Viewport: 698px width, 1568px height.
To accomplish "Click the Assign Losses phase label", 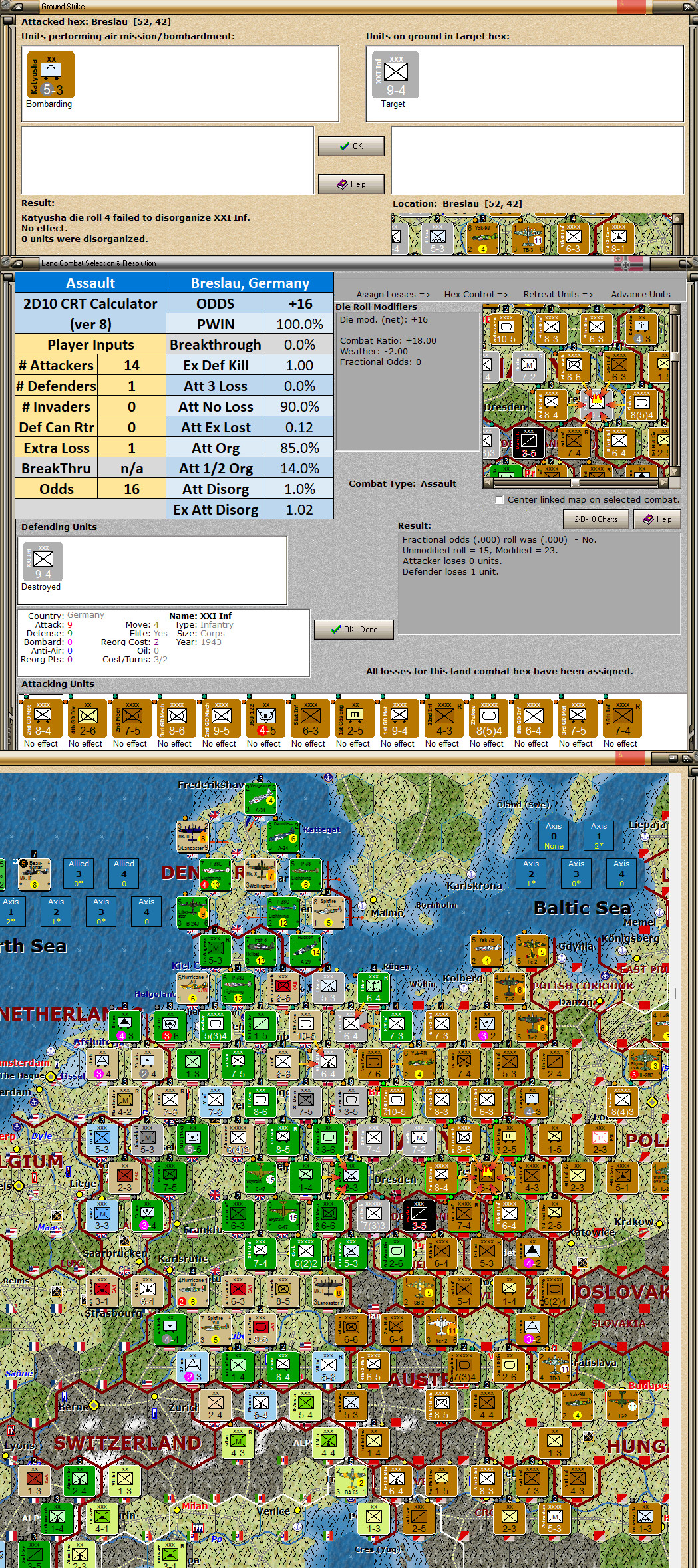I will click(x=393, y=295).
